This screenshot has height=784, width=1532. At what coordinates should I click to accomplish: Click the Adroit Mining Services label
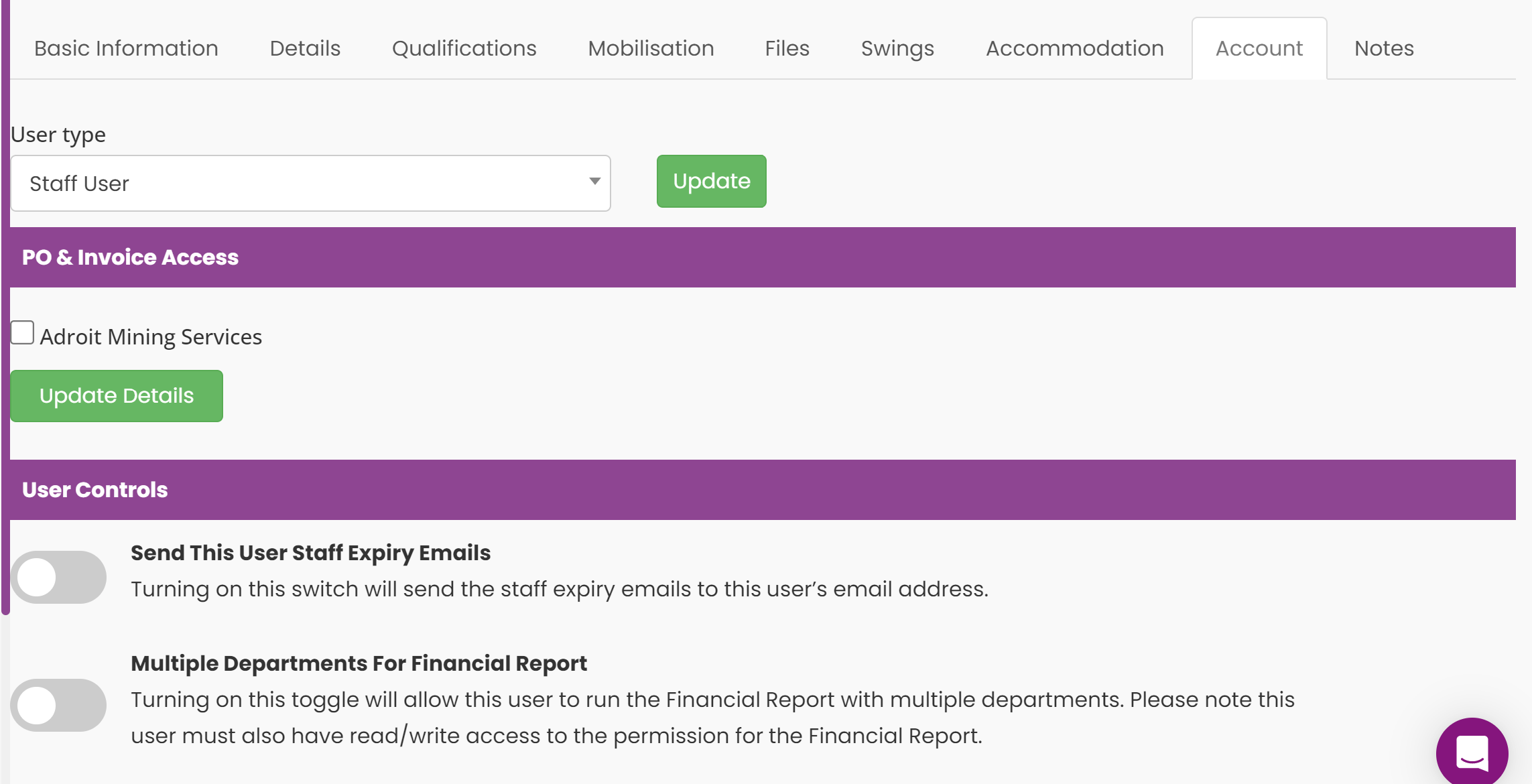coord(151,336)
